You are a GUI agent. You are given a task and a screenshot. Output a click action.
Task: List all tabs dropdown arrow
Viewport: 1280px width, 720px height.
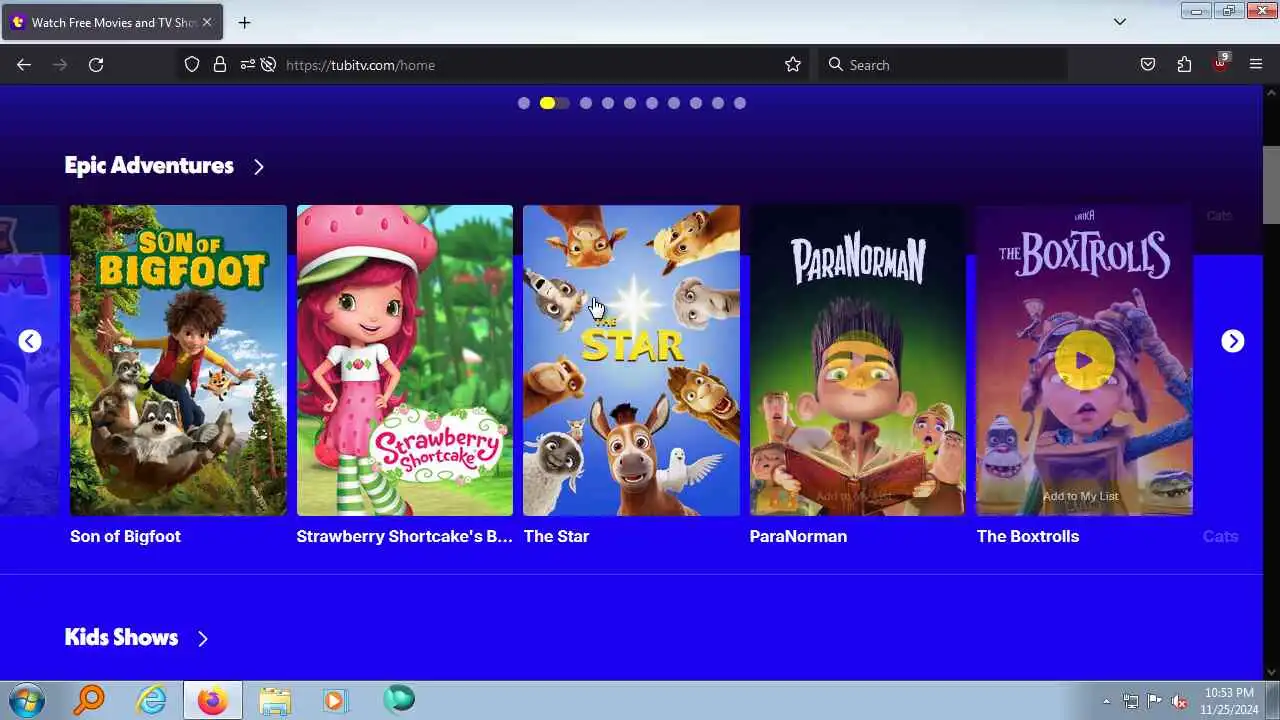(1120, 22)
